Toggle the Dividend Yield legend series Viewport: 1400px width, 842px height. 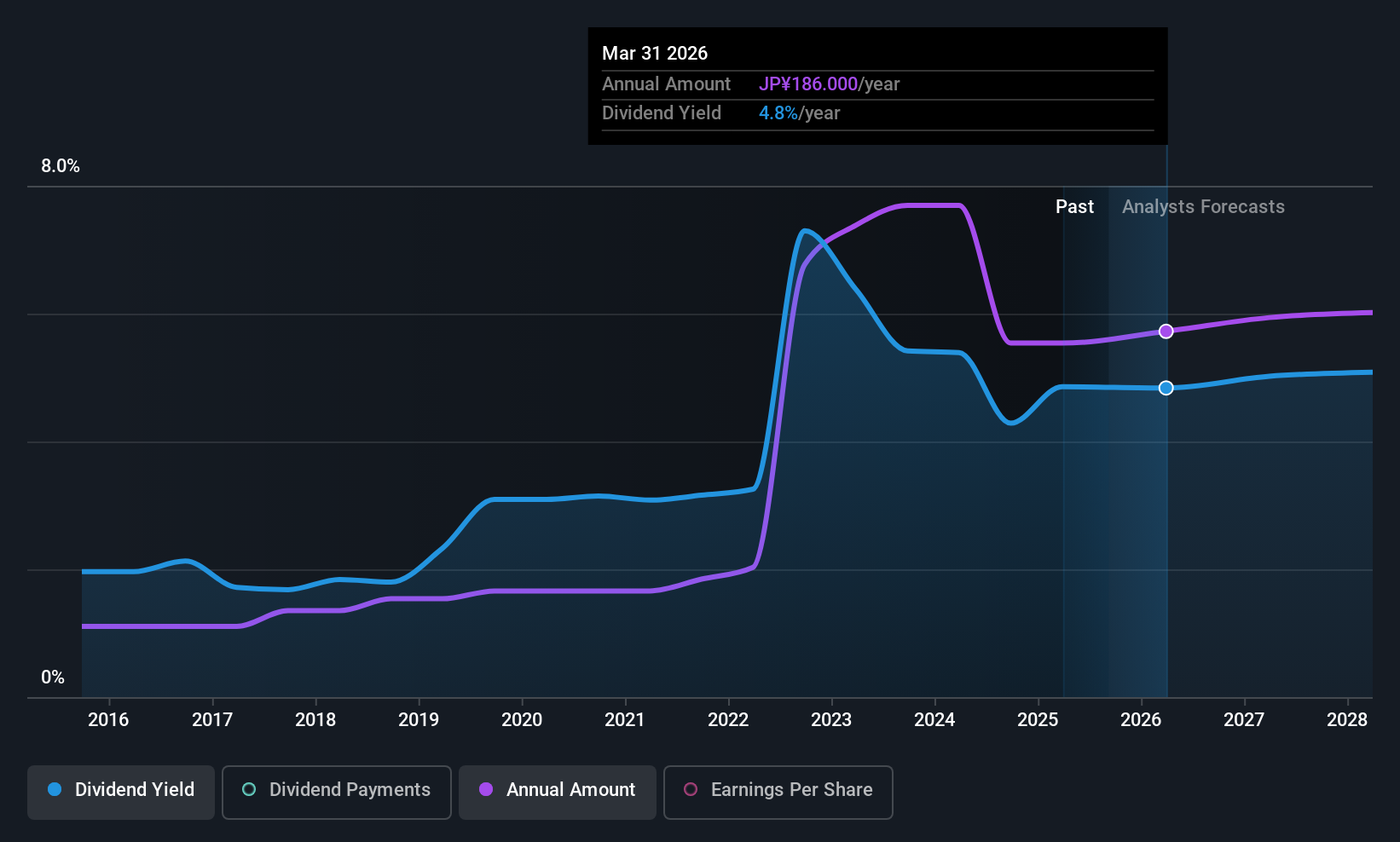[121, 793]
